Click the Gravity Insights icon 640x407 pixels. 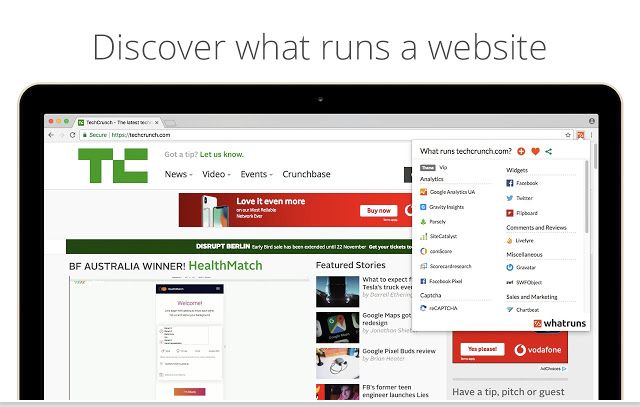click(x=424, y=207)
